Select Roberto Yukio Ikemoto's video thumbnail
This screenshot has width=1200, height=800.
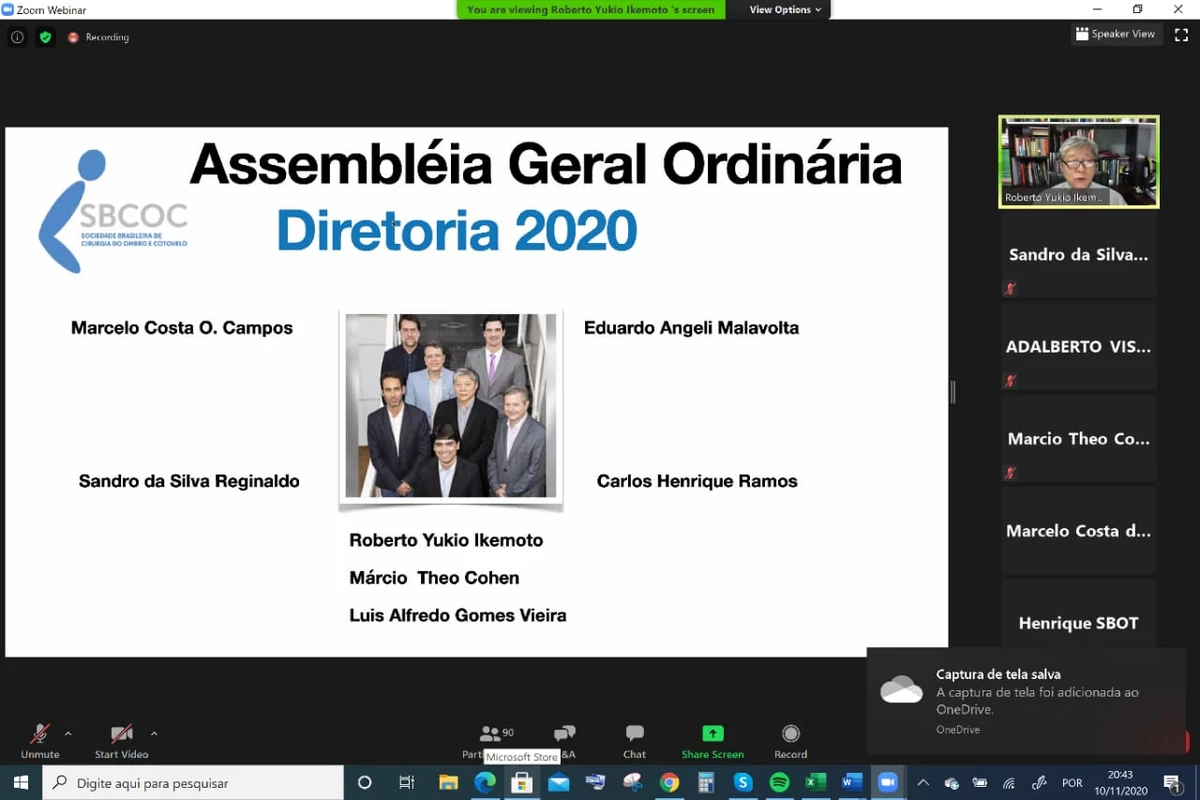[1079, 162]
